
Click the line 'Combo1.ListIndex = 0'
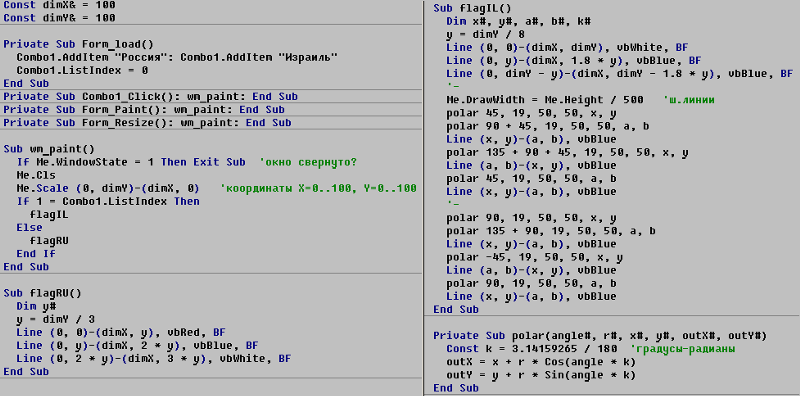coord(82,70)
